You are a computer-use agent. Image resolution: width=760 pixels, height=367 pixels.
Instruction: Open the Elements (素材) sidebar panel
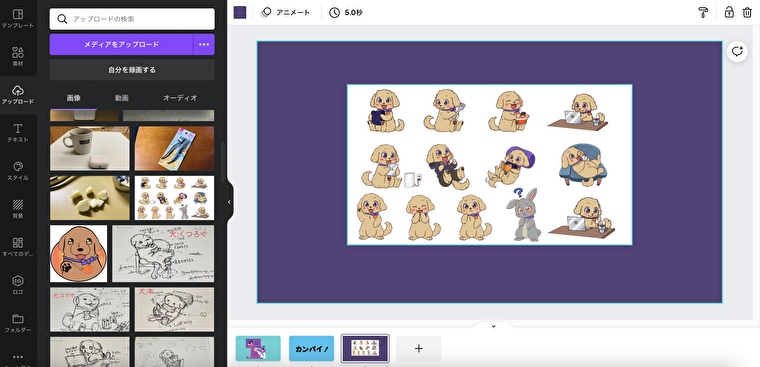pyautogui.click(x=18, y=57)
